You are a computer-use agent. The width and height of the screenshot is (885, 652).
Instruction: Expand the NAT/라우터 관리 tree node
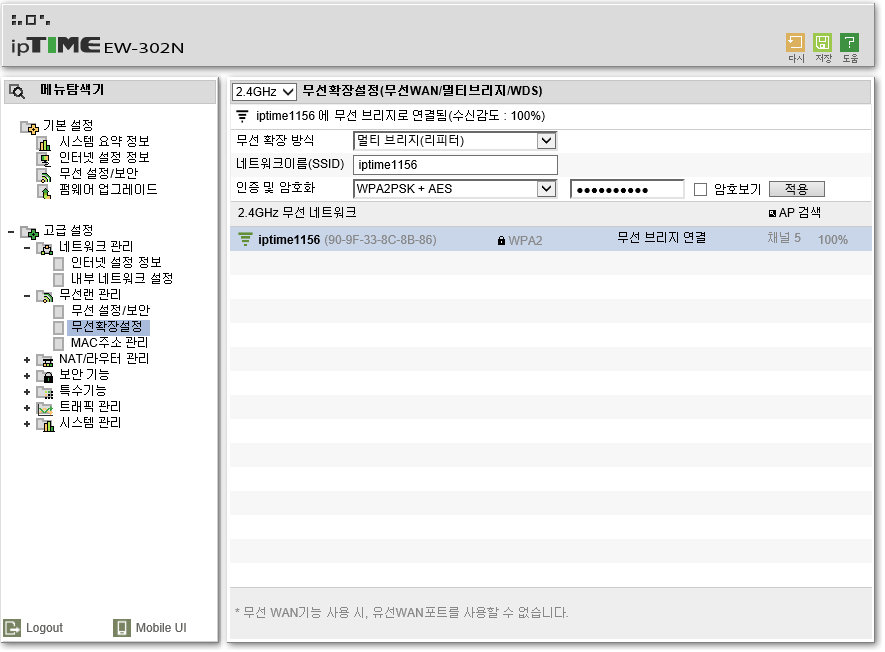click(x=27, y=360)
